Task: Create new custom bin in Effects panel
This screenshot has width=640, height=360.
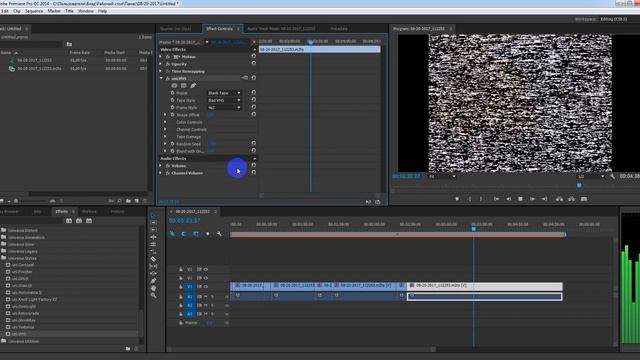Action: (x=128, y=349)
